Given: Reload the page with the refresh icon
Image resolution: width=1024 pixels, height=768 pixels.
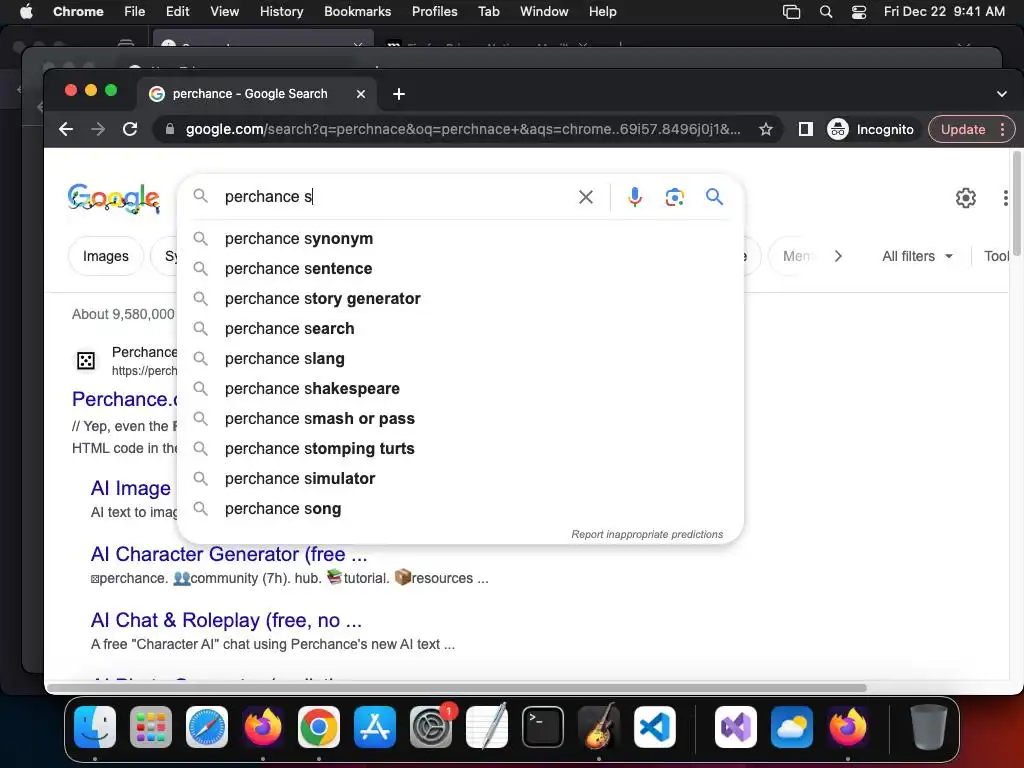Looking at the screenshot, I should (130, 129).
